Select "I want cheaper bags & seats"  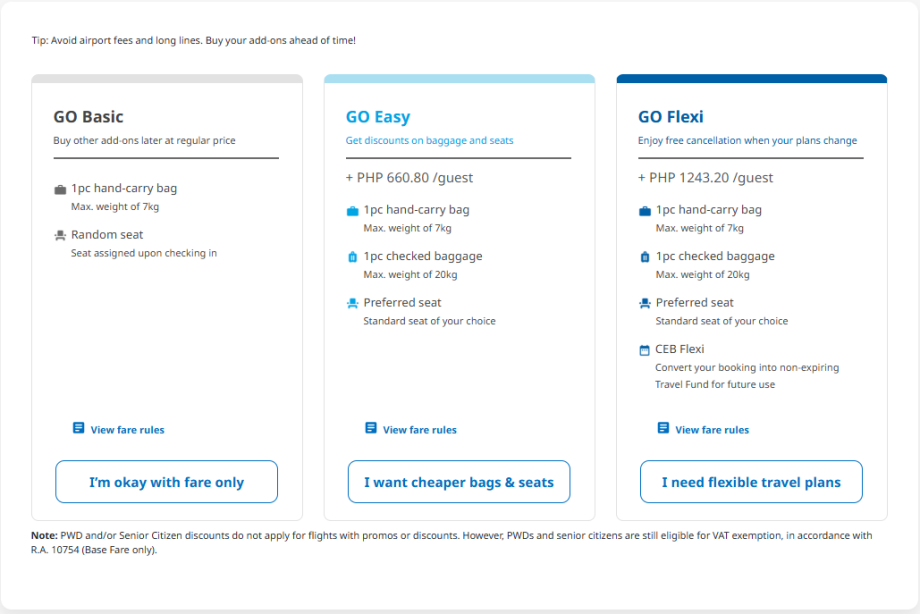coord(459,482)
